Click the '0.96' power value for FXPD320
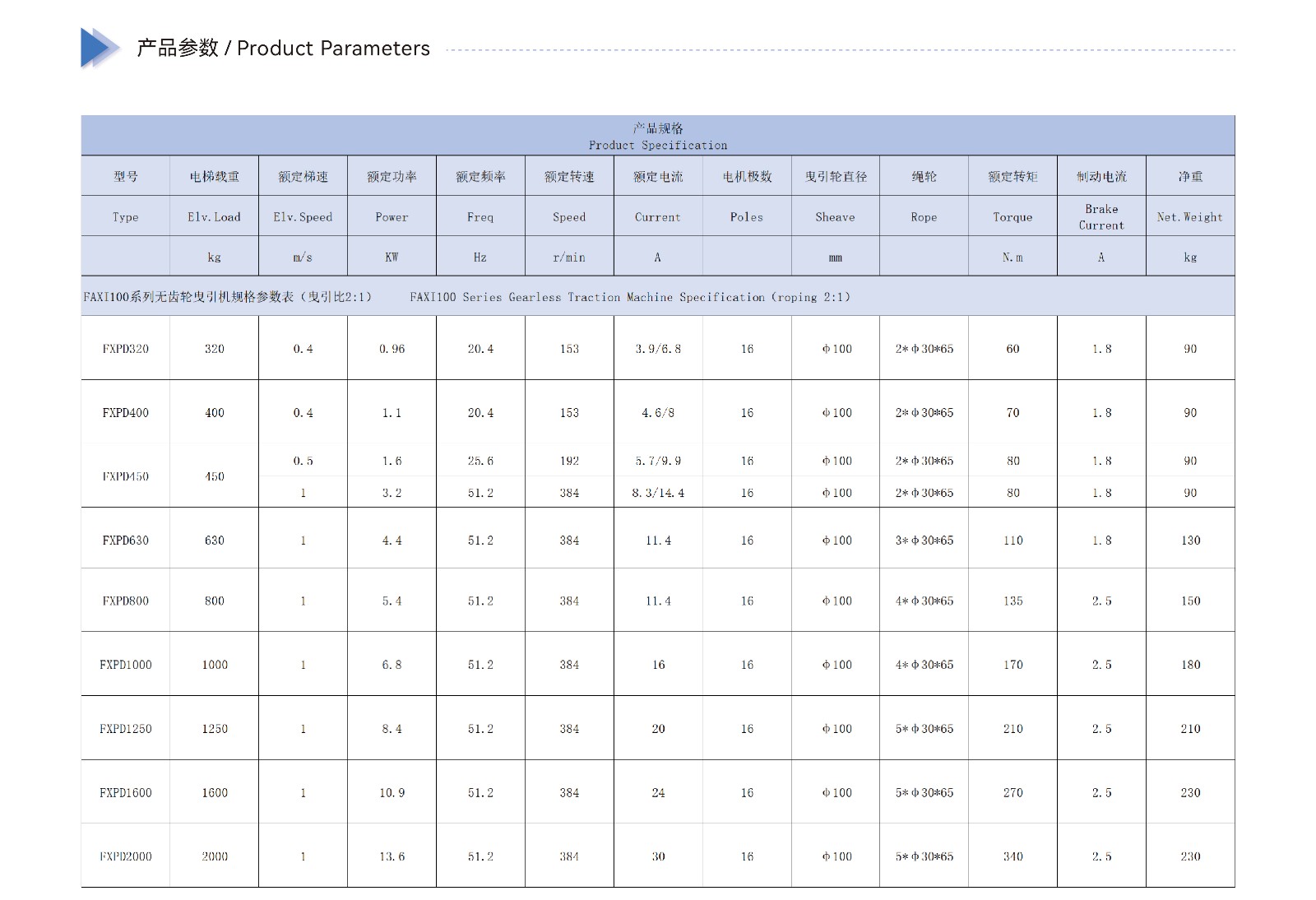Screen dimensions: 1316x900 (x=392, y=349)
